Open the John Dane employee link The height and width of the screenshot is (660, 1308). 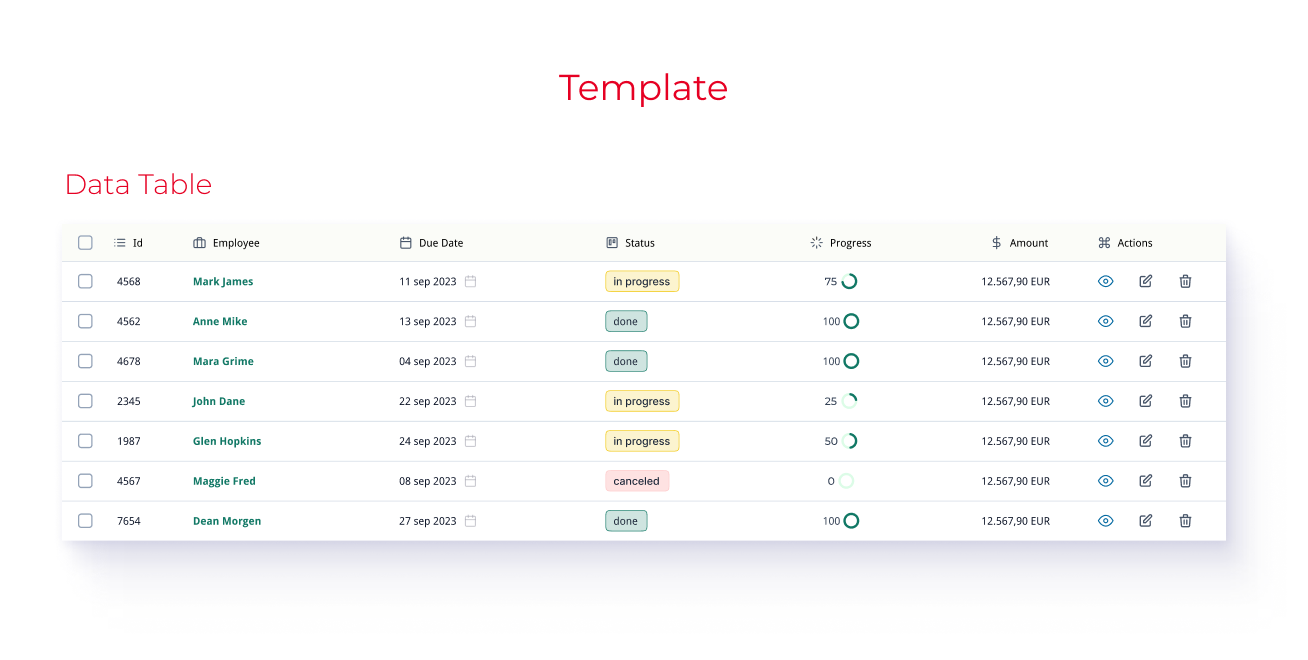219,401
